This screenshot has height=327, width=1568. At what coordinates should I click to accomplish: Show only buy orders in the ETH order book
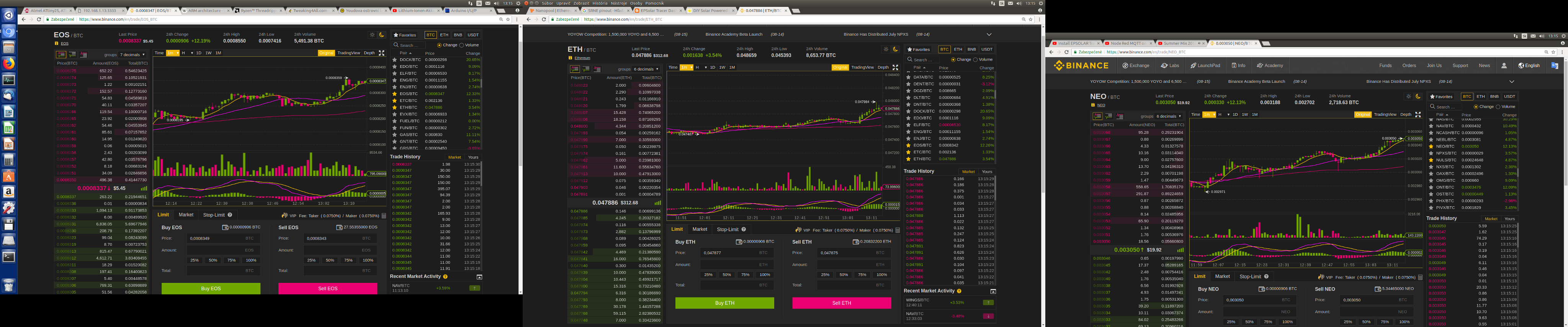(585, 69)
